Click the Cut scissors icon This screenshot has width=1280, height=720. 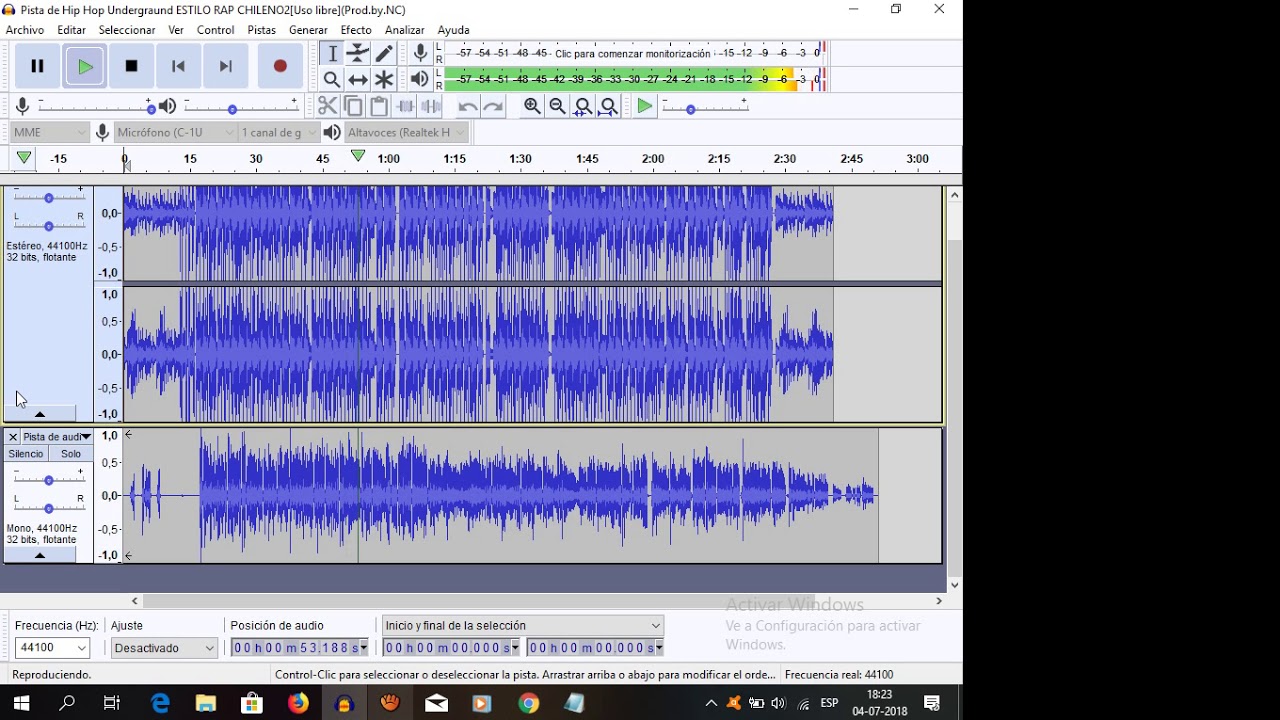pyautogui.click(x=327, y=106)
